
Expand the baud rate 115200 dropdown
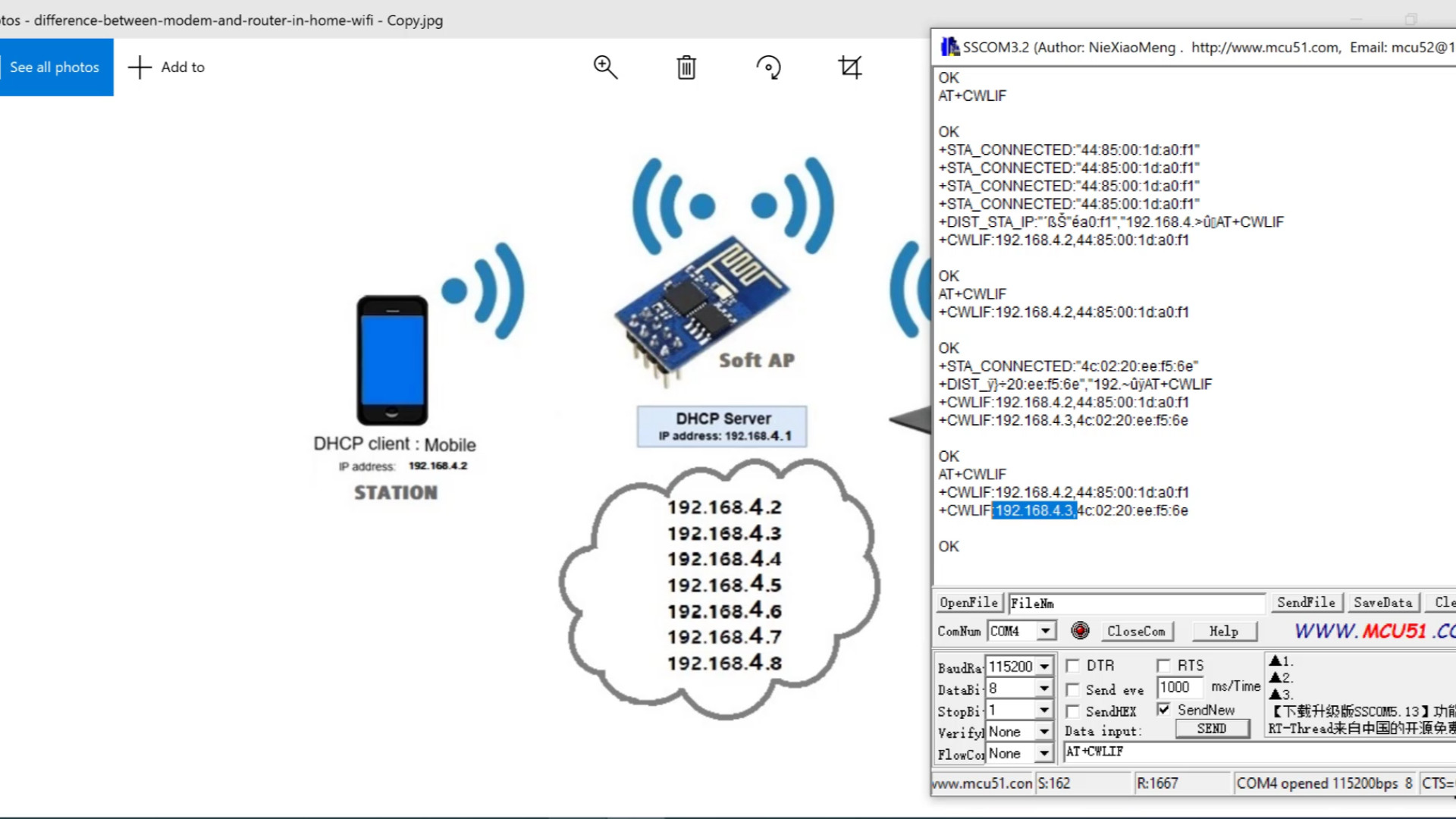1044,667
